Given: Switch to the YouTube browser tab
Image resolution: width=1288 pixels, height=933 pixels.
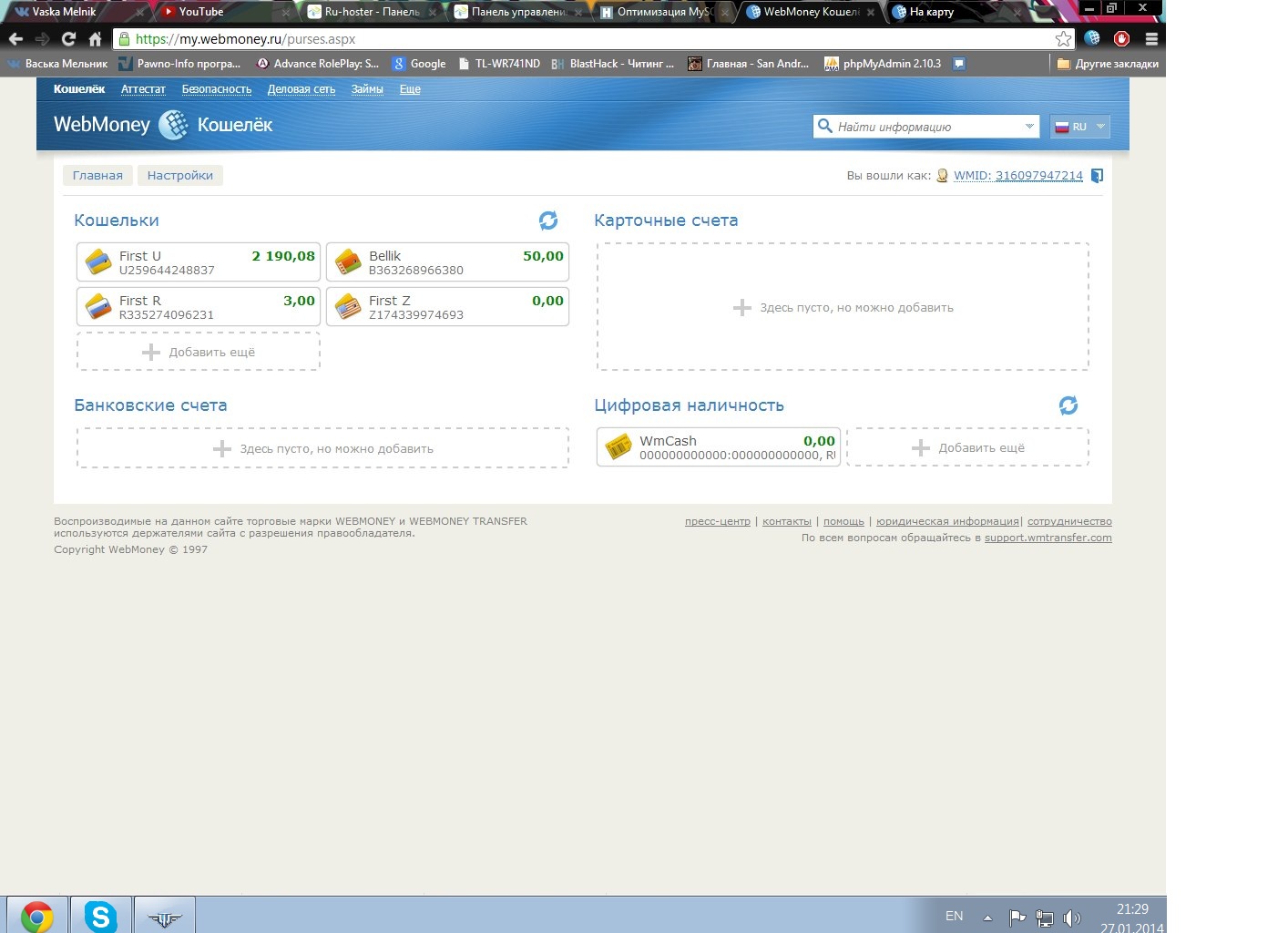Looking at the screenshot, I should [226, 12].
